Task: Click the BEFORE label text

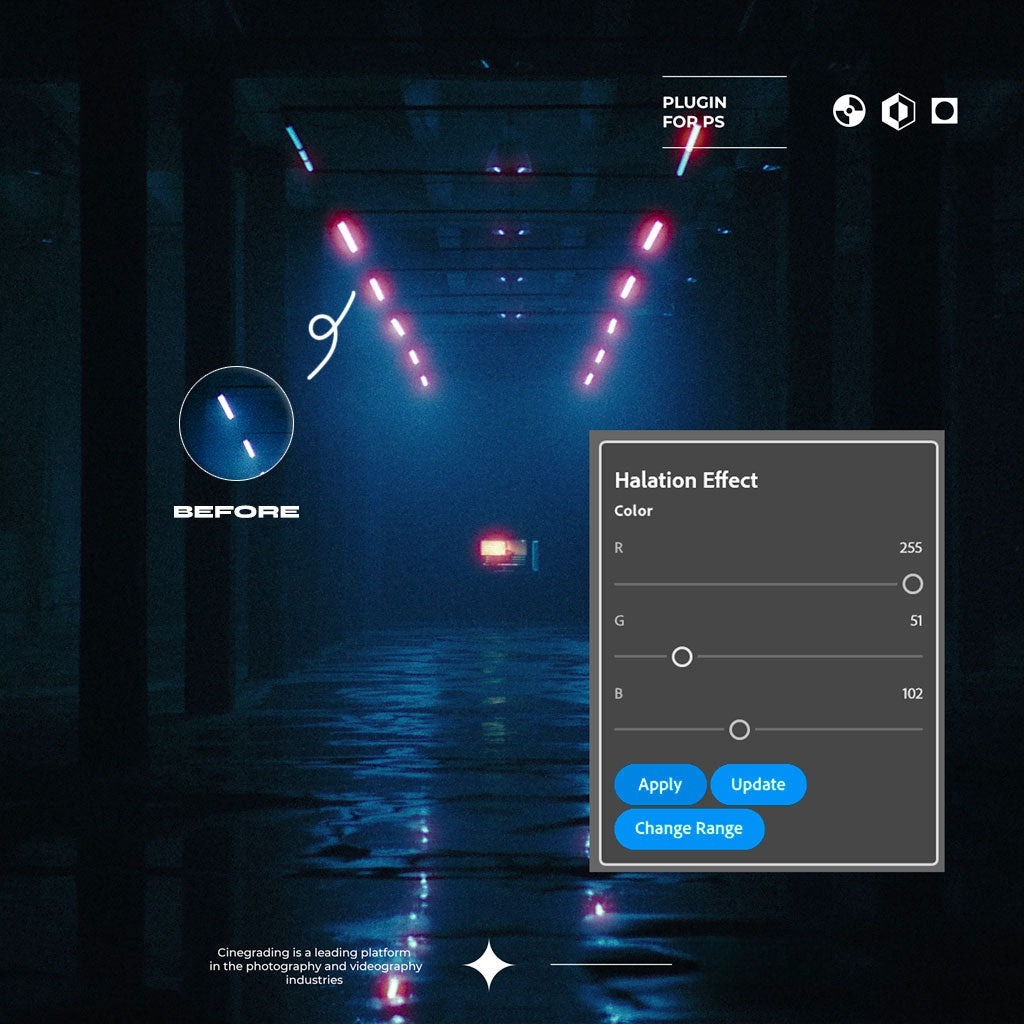Action: click(x=237, y=511)
